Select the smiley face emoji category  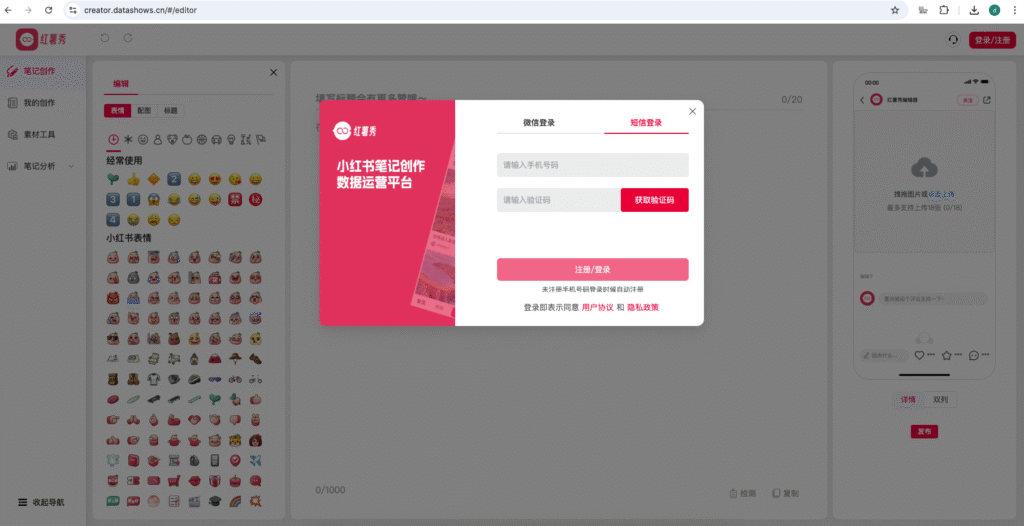pyautogui.click(x=142, y=139)
